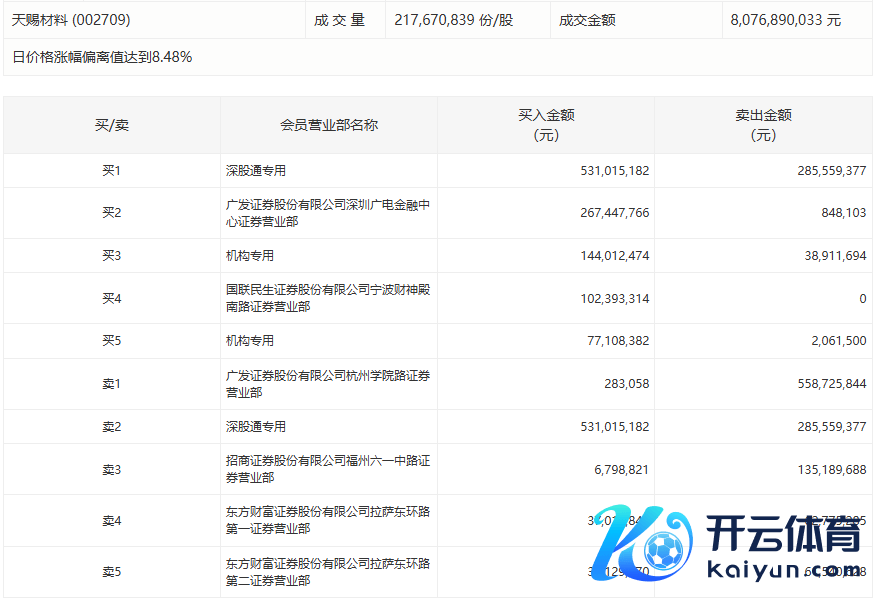Image resolution: width=876 pixels, height=603 pixels.
Task: Open 广发证券 杭州学院路证券营业部 entry
Action: tap(327, 383)
